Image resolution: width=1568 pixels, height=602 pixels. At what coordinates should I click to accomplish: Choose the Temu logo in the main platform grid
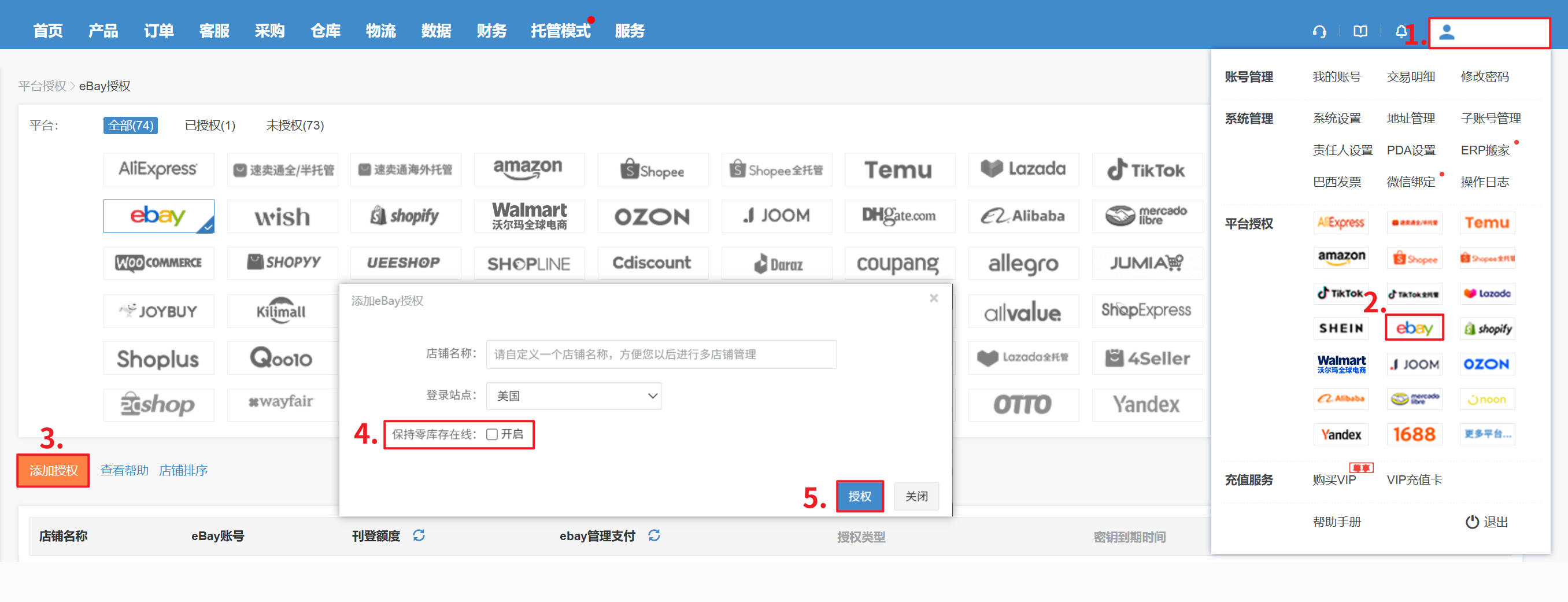tap(899, 169)
